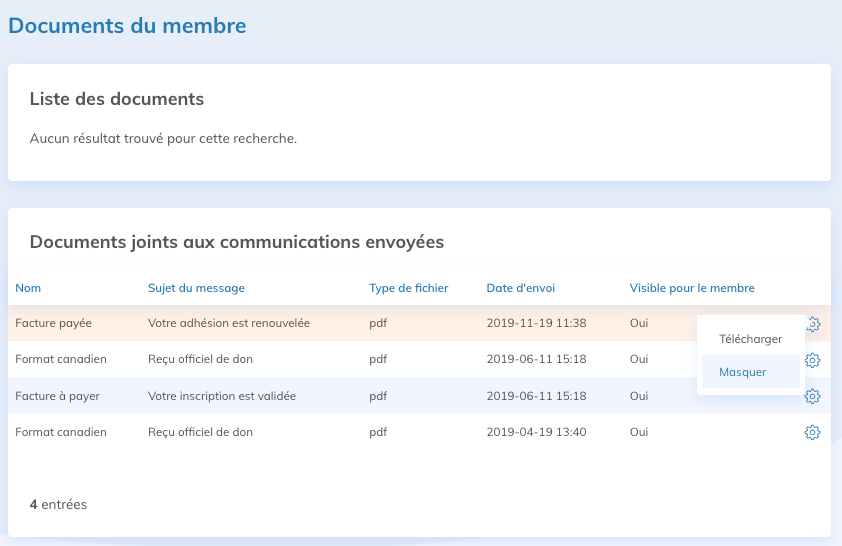Choose Télécharger from the open menu
Viewport: 842px width, 546px height.
click(750, 339)
